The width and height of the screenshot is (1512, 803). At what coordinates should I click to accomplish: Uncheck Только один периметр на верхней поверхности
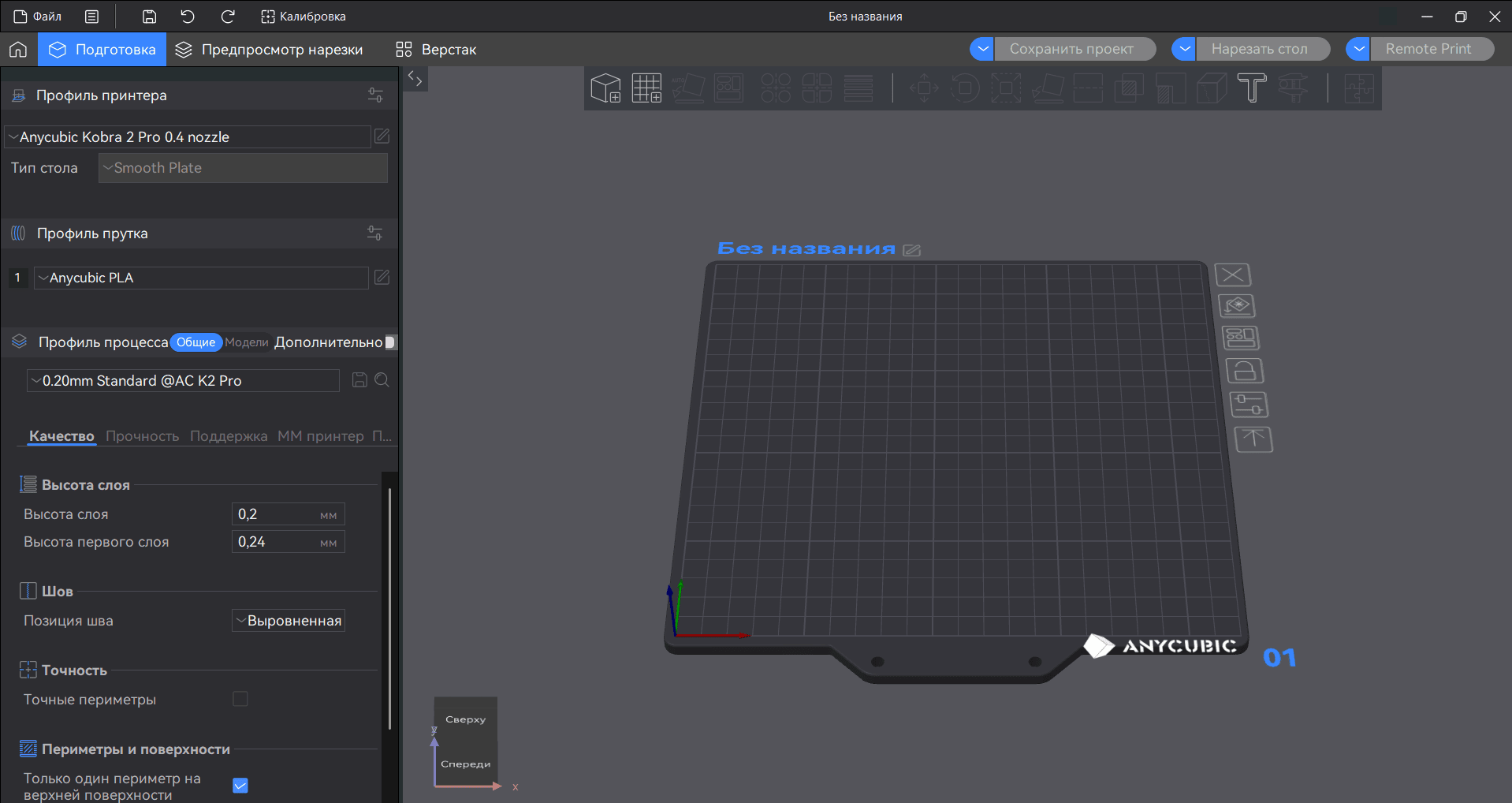point(240,786)
